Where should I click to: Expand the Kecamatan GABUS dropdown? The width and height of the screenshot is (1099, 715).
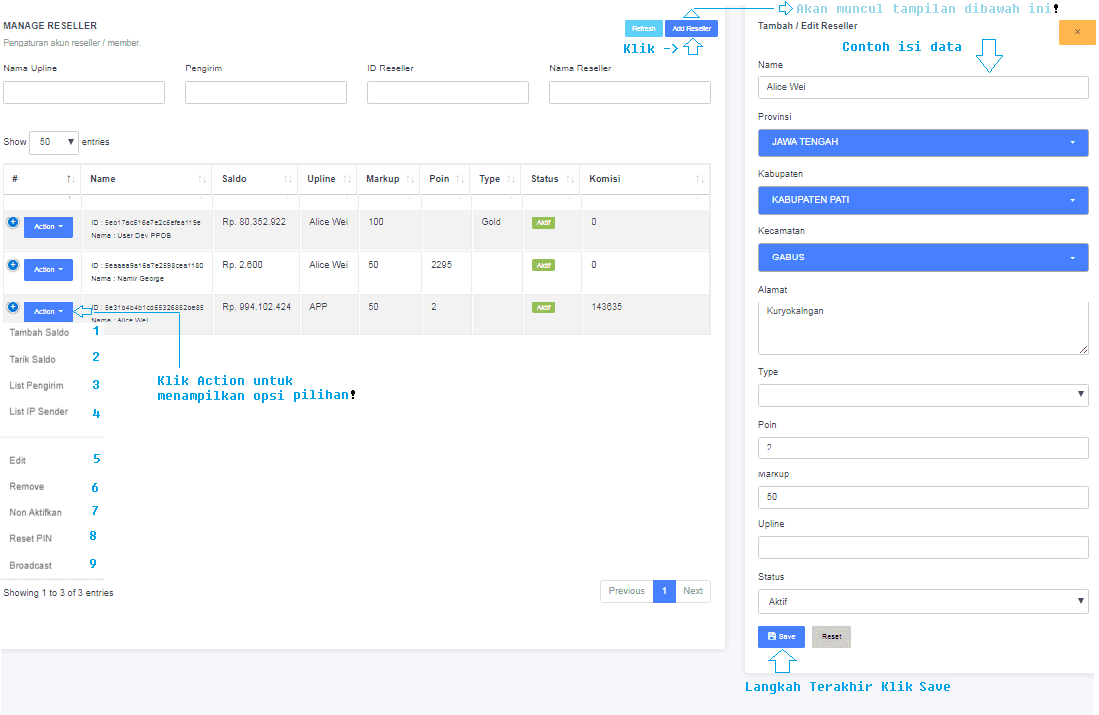coord(922,257)
